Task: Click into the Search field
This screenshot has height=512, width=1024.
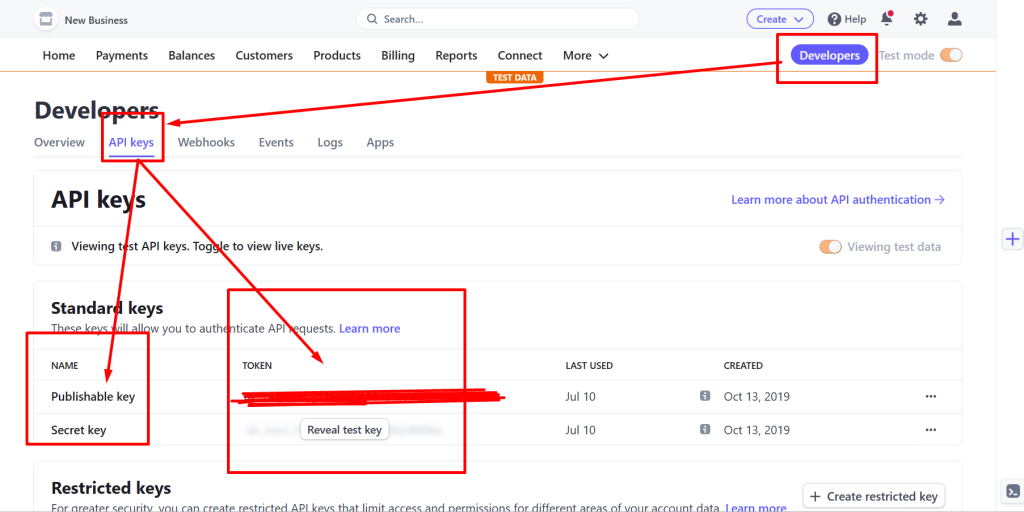Action: [x=498, y=19]
